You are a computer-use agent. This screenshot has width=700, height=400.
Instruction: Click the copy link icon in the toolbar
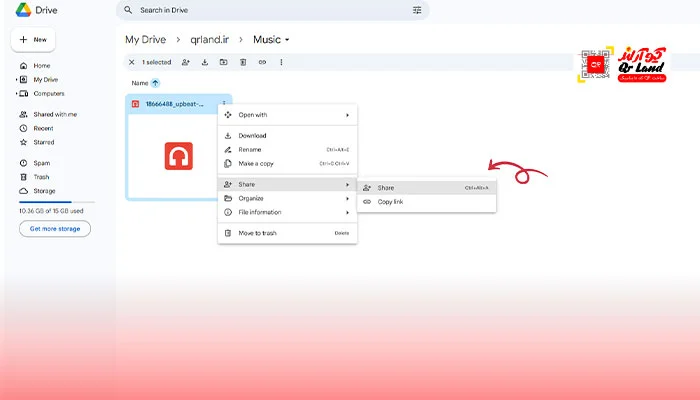[262, 62]
